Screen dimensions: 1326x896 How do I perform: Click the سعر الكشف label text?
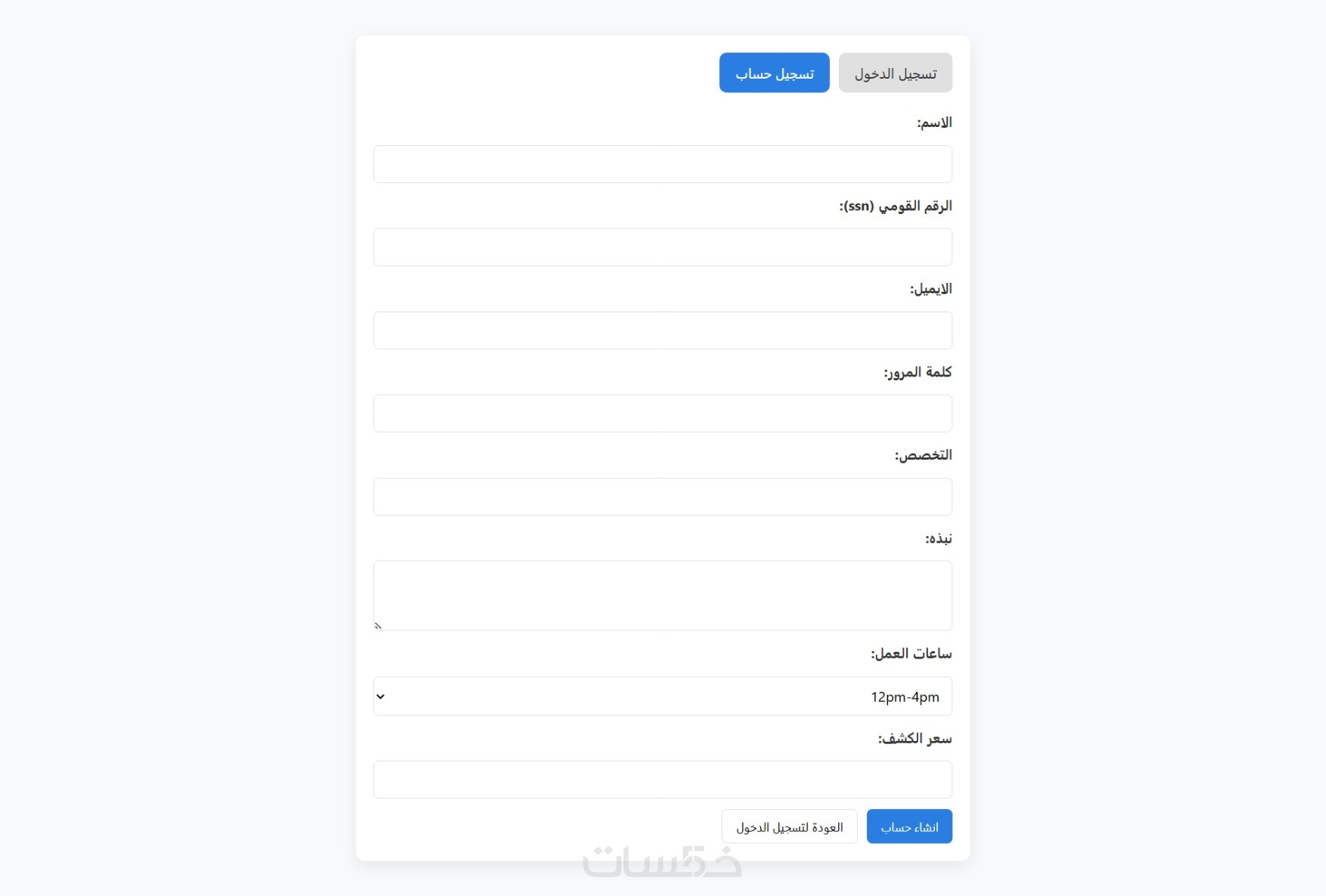(x=915, y=738)
